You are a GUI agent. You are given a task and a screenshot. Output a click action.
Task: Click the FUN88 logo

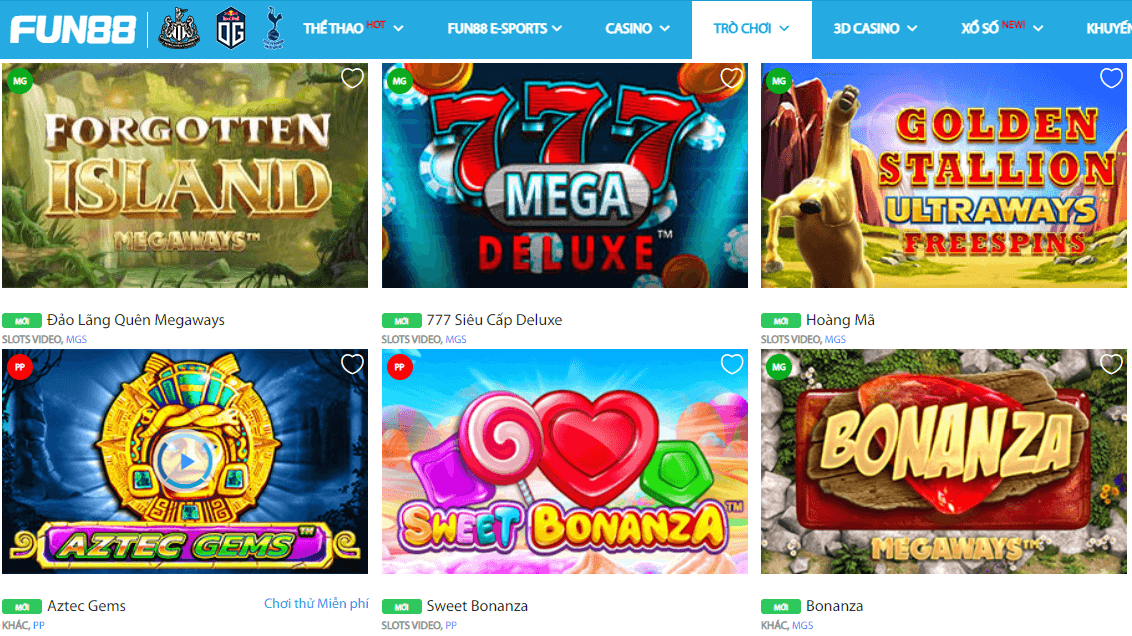tap(73, 30)
